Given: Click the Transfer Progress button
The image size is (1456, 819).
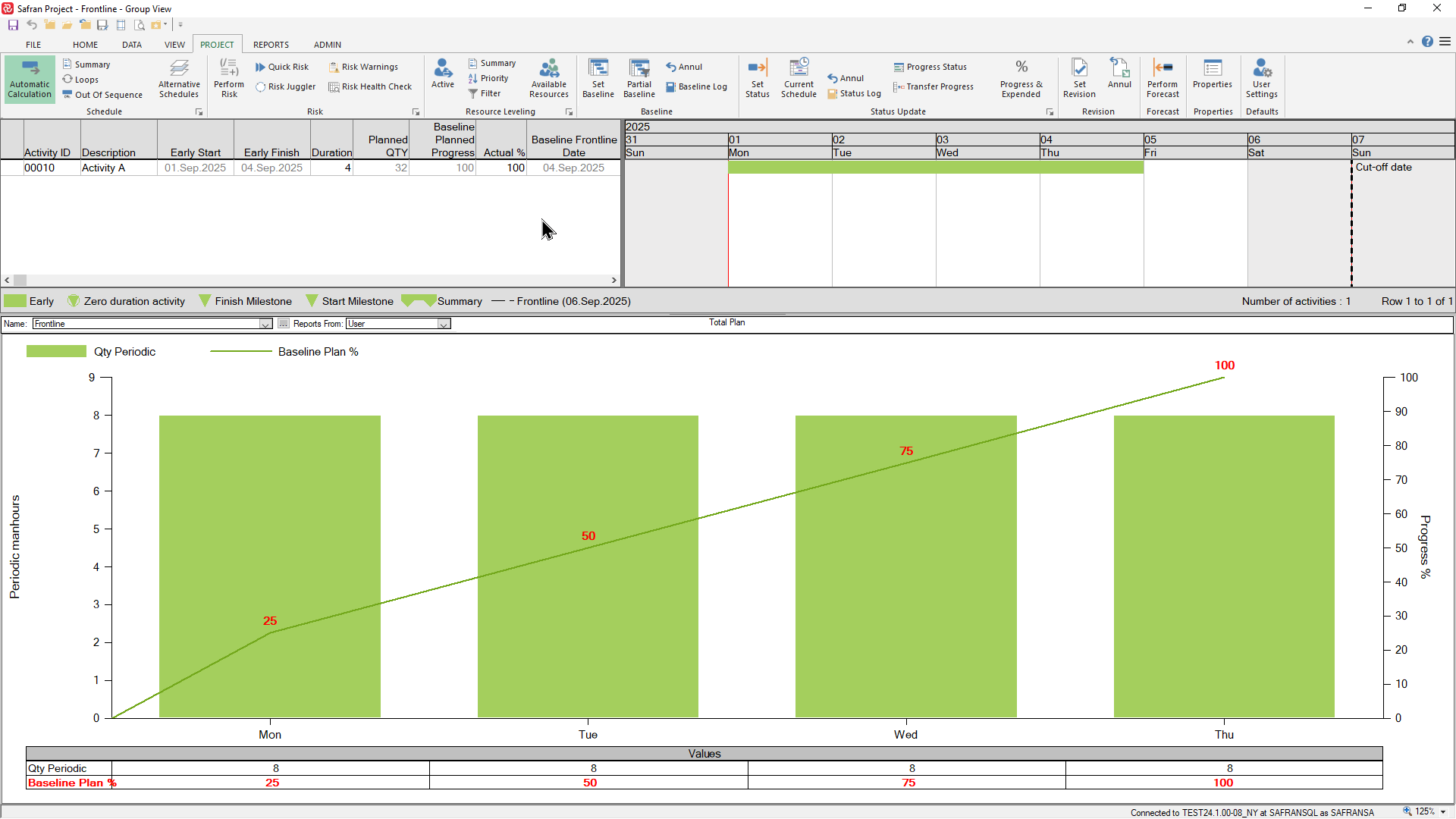Looking at the screenshot, I should click(x=934, y=87).
